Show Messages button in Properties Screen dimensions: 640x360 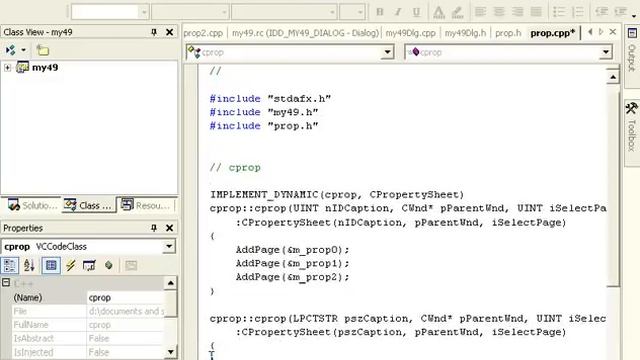coord(89,266)
